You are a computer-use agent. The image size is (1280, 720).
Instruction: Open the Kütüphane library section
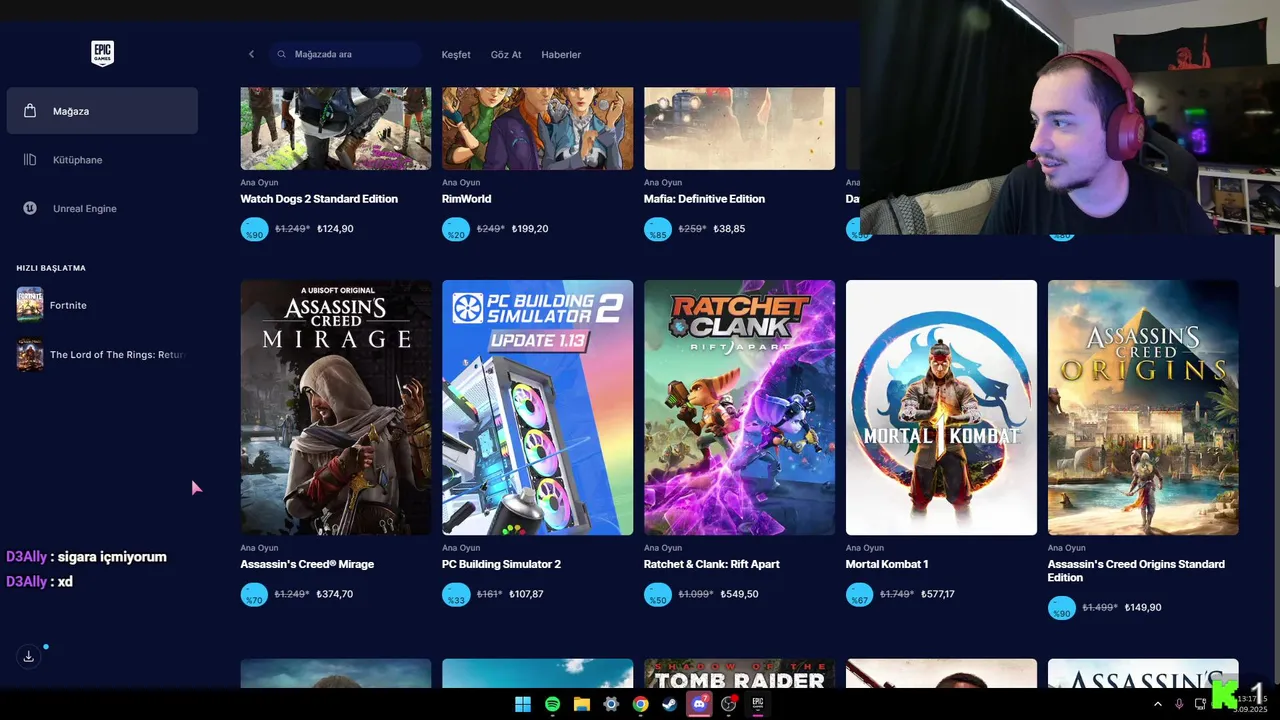pos(102,160)
